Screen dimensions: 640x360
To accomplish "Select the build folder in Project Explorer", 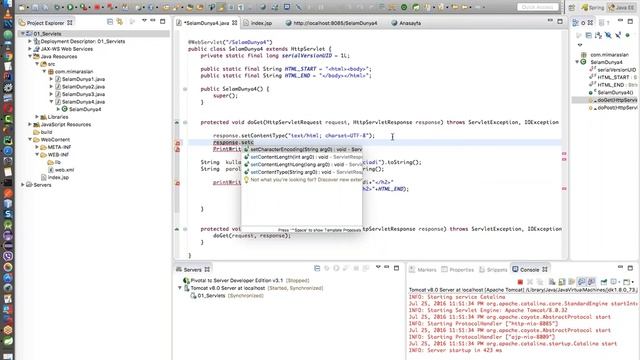I will tap(46, 132).
